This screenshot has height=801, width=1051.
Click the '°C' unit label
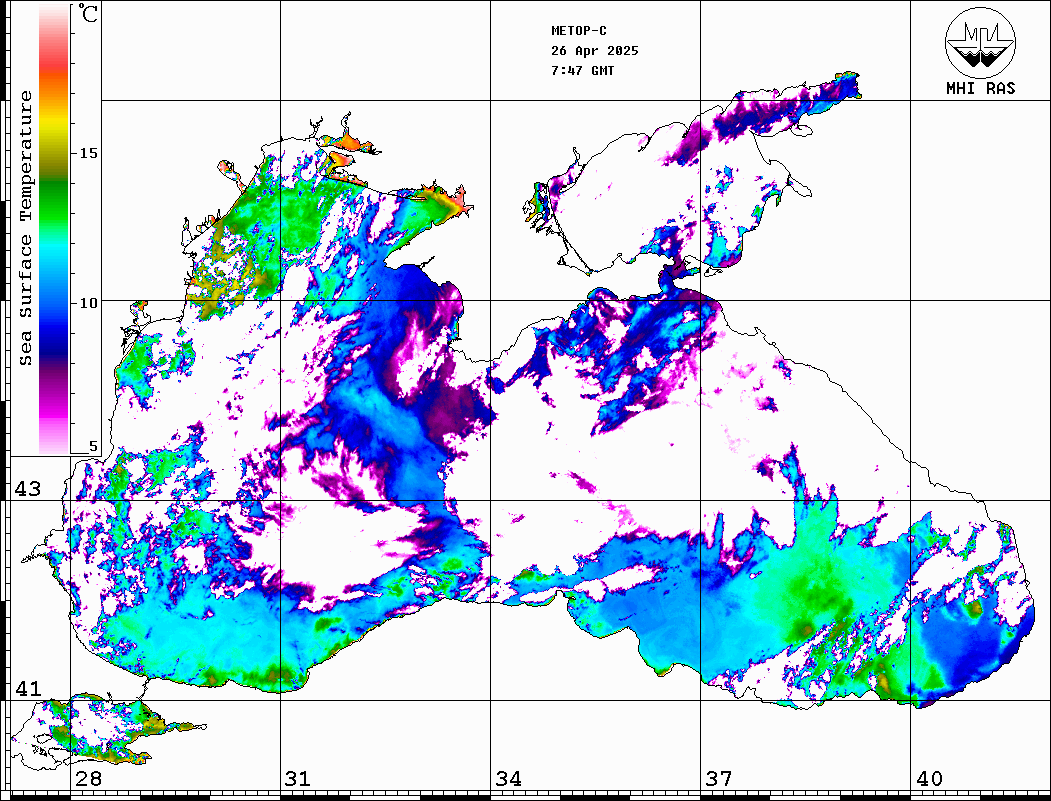(x=87, y=13)
